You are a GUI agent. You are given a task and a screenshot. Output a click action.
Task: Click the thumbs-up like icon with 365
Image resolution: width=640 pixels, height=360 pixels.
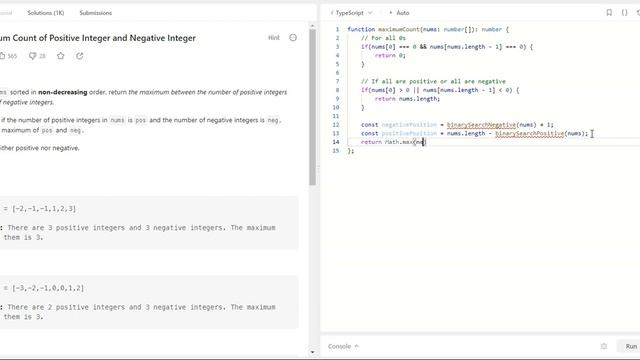8,56
